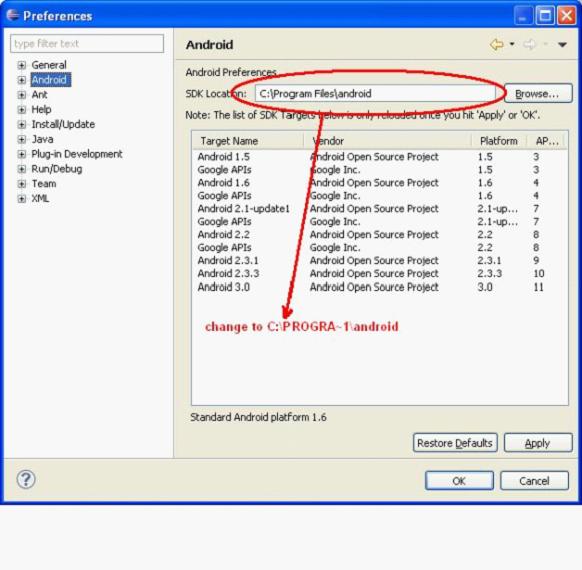582x570 pixels.
Task: Select Google APIs row with platform 1.6
Action: click(x=380, y=196)
